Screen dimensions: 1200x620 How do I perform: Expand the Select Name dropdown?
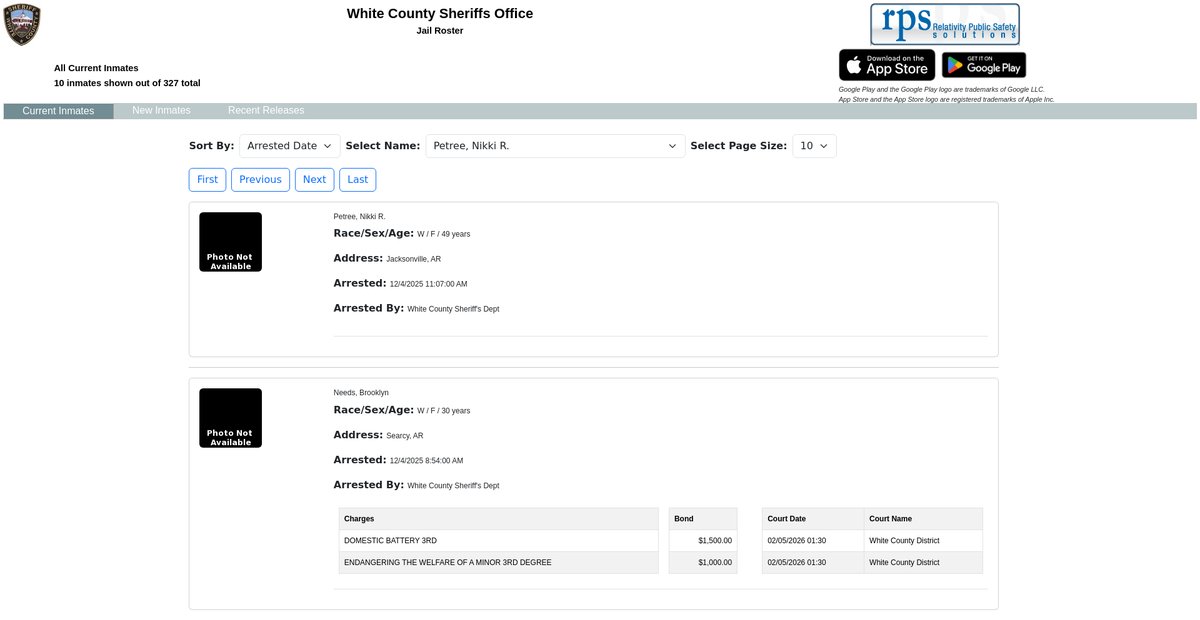click(x=556, y=146)
